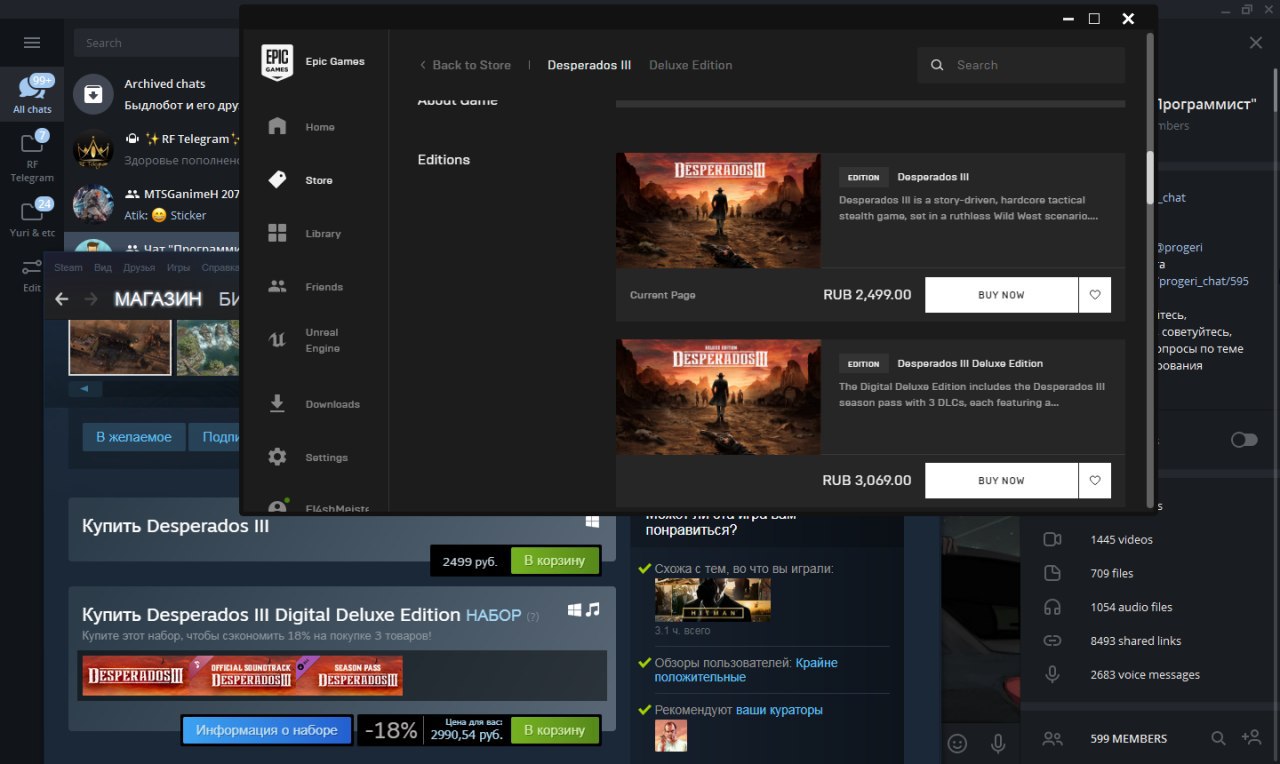The image size is (1280, 764).
Task: Buy now Desperados III for RUB 2,499.00
Action: 1001,295
